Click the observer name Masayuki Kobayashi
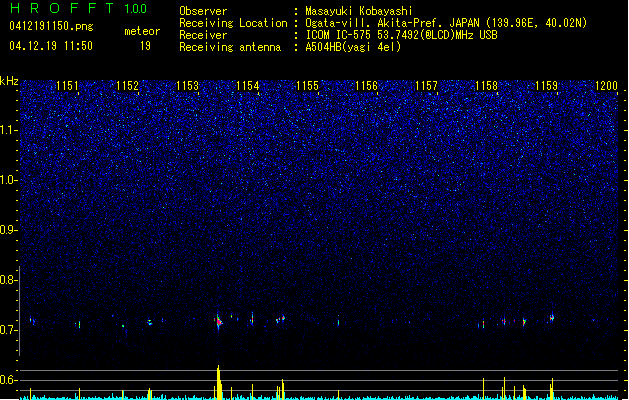The width and height of the screenshot is (629, 400). [359, 11]
